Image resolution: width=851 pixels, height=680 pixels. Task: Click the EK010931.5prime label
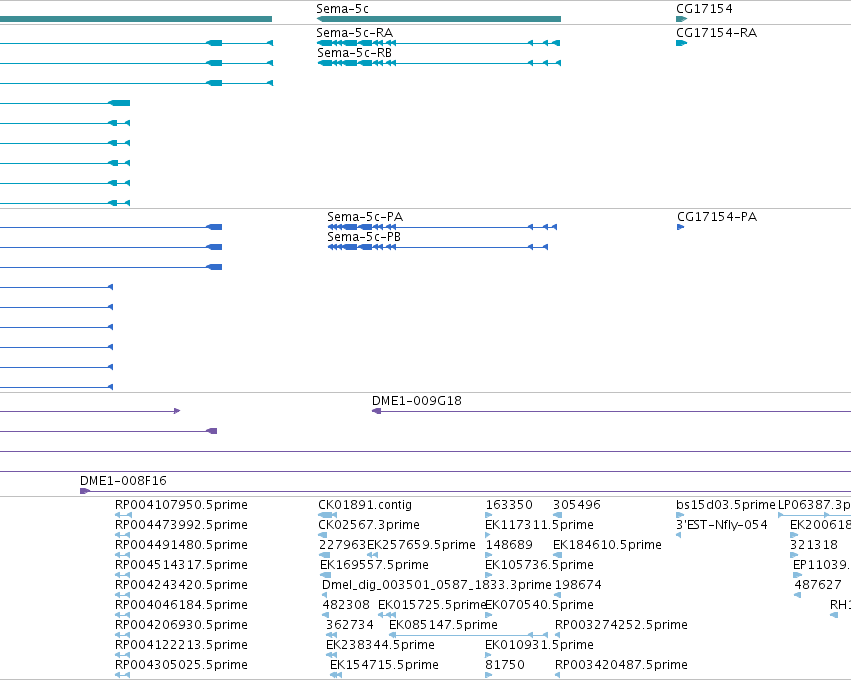point(539,645)
